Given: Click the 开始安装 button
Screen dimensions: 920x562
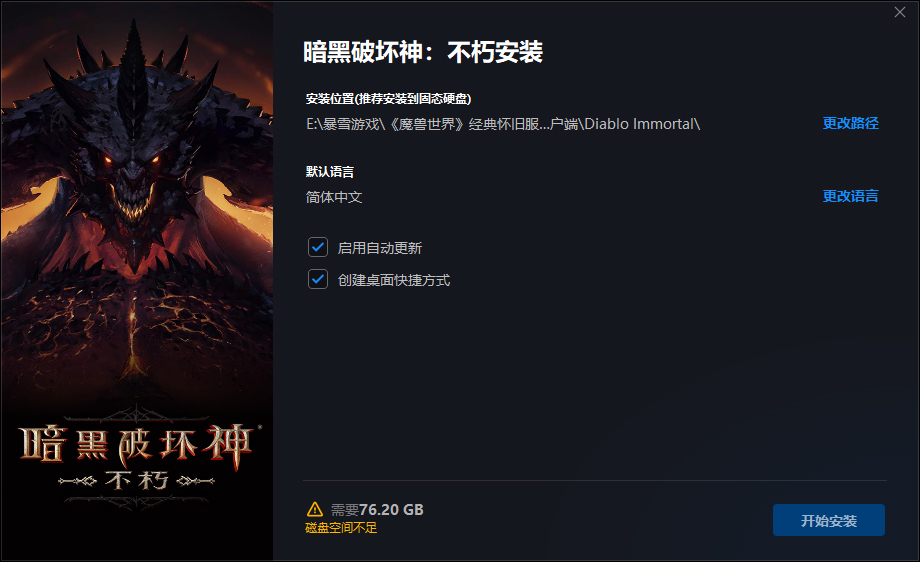Looking at the screenshot, I should click(828, 520).
